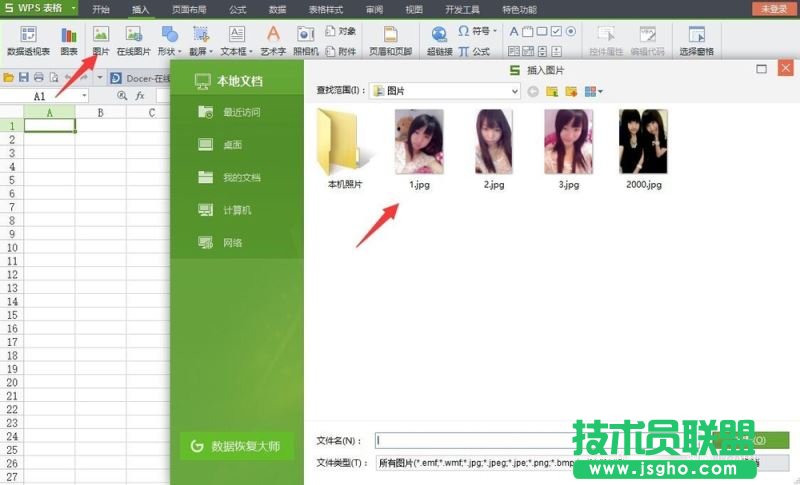Expand the 截屏 screenshot dropdown
The width and height of the screenshot is (800, 485).
[201, 40]
